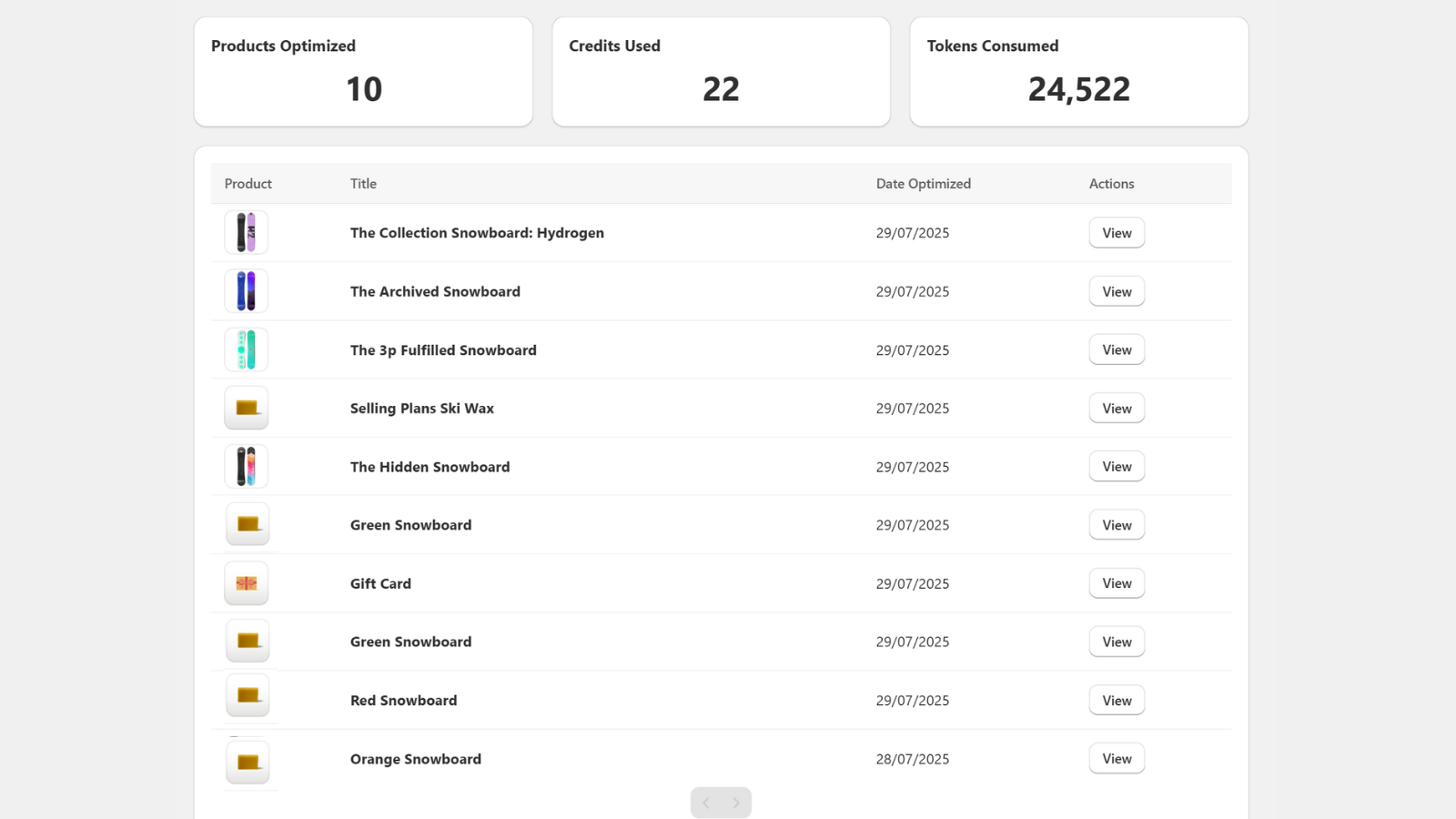View the Red Snowboard entry
Viewport: 1456px width, 819px height.
pos(1117,701)
